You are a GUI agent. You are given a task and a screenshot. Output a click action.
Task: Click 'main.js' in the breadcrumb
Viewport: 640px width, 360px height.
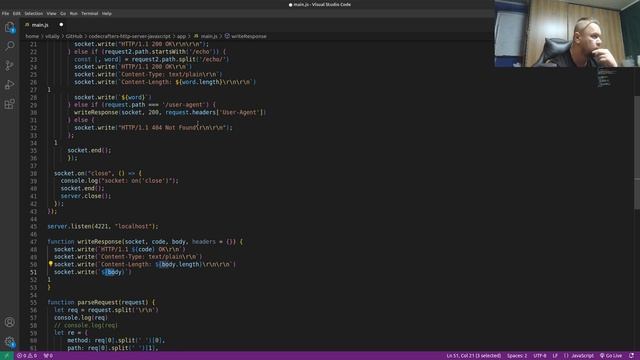pos(209,36)
